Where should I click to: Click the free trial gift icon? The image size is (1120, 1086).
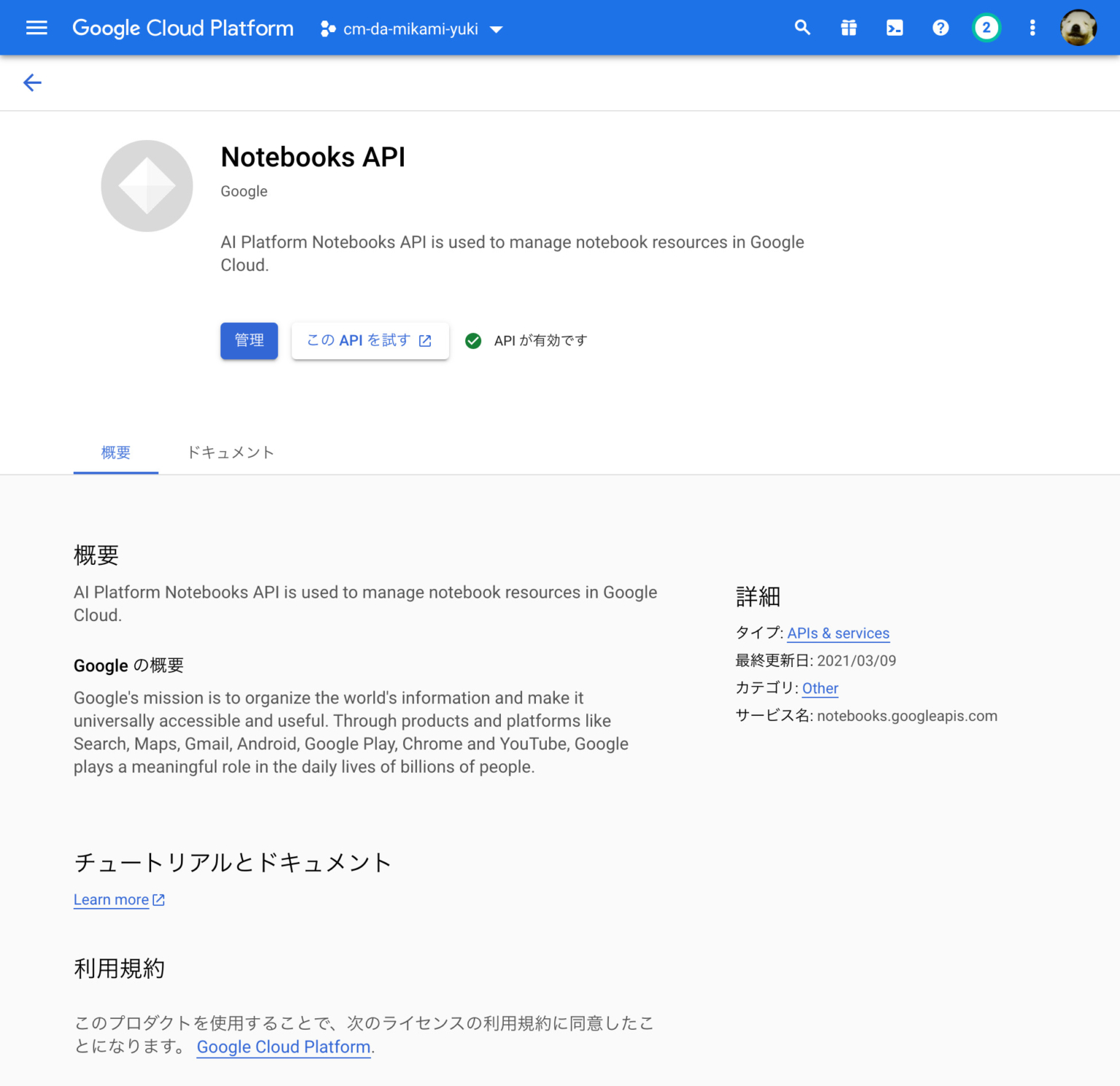coord(849,28)
